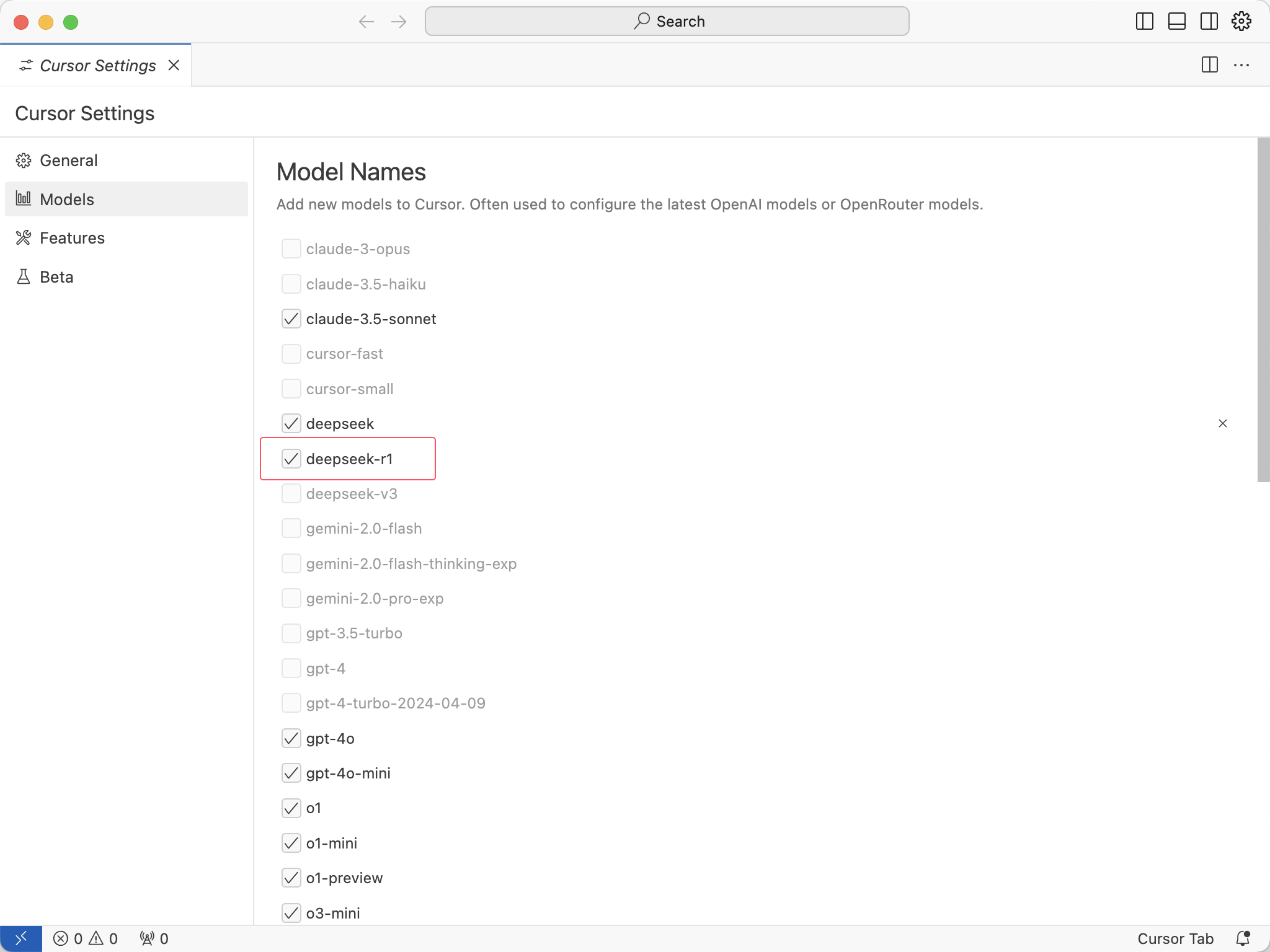
Task: Open the more actions ellipsis menu
Action: coord(1241,65)
